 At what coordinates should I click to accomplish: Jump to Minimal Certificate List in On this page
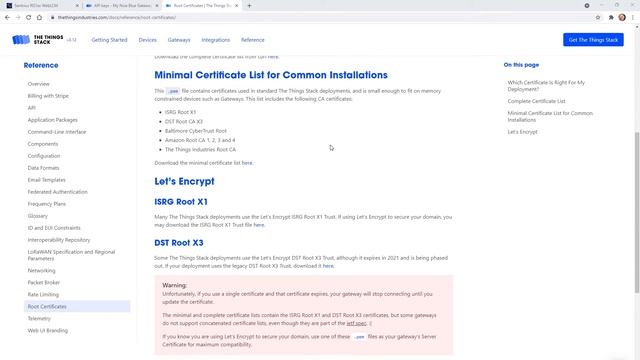pos(550,116)
